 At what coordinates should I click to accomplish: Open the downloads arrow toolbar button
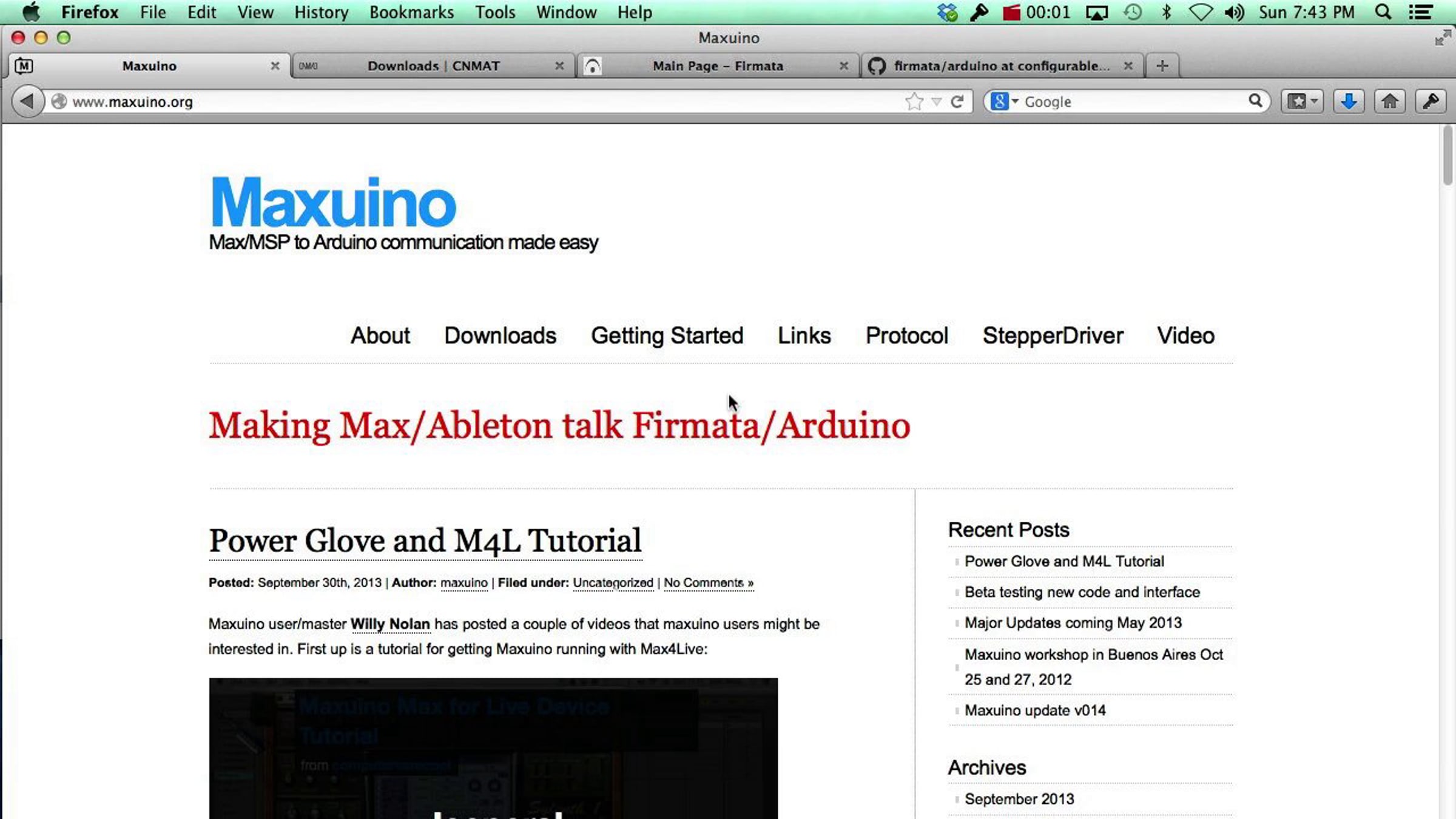[1348, 101]
